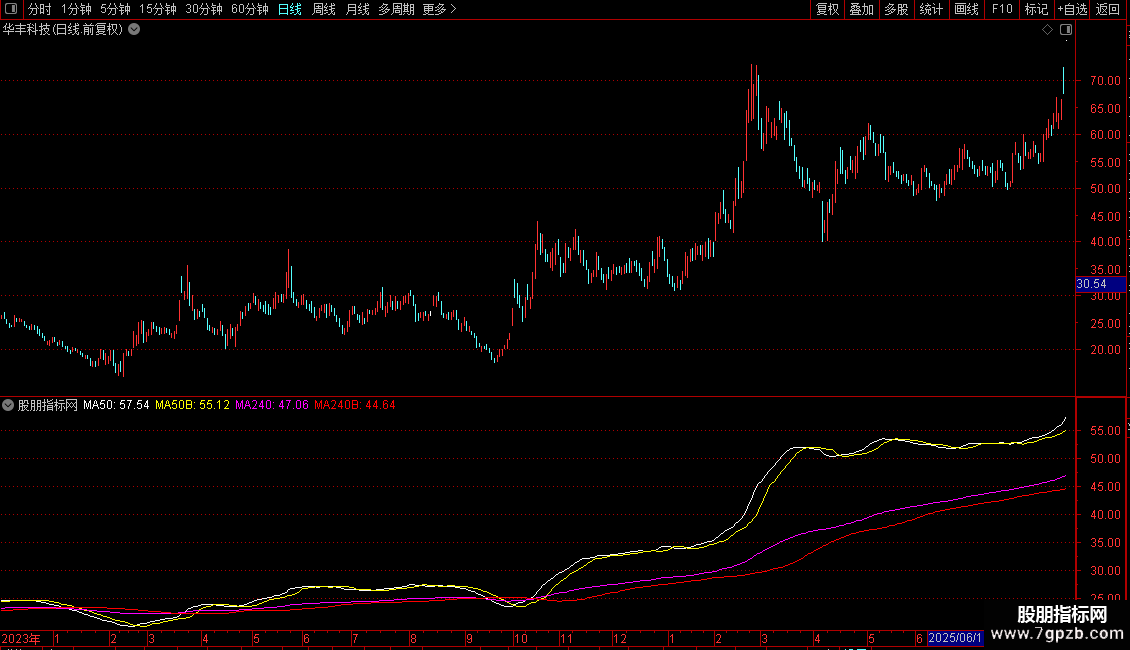This screenshot has height=650, width=1130.
Task: Switch to the 分时 intraday tab
Action: (39, 9)
